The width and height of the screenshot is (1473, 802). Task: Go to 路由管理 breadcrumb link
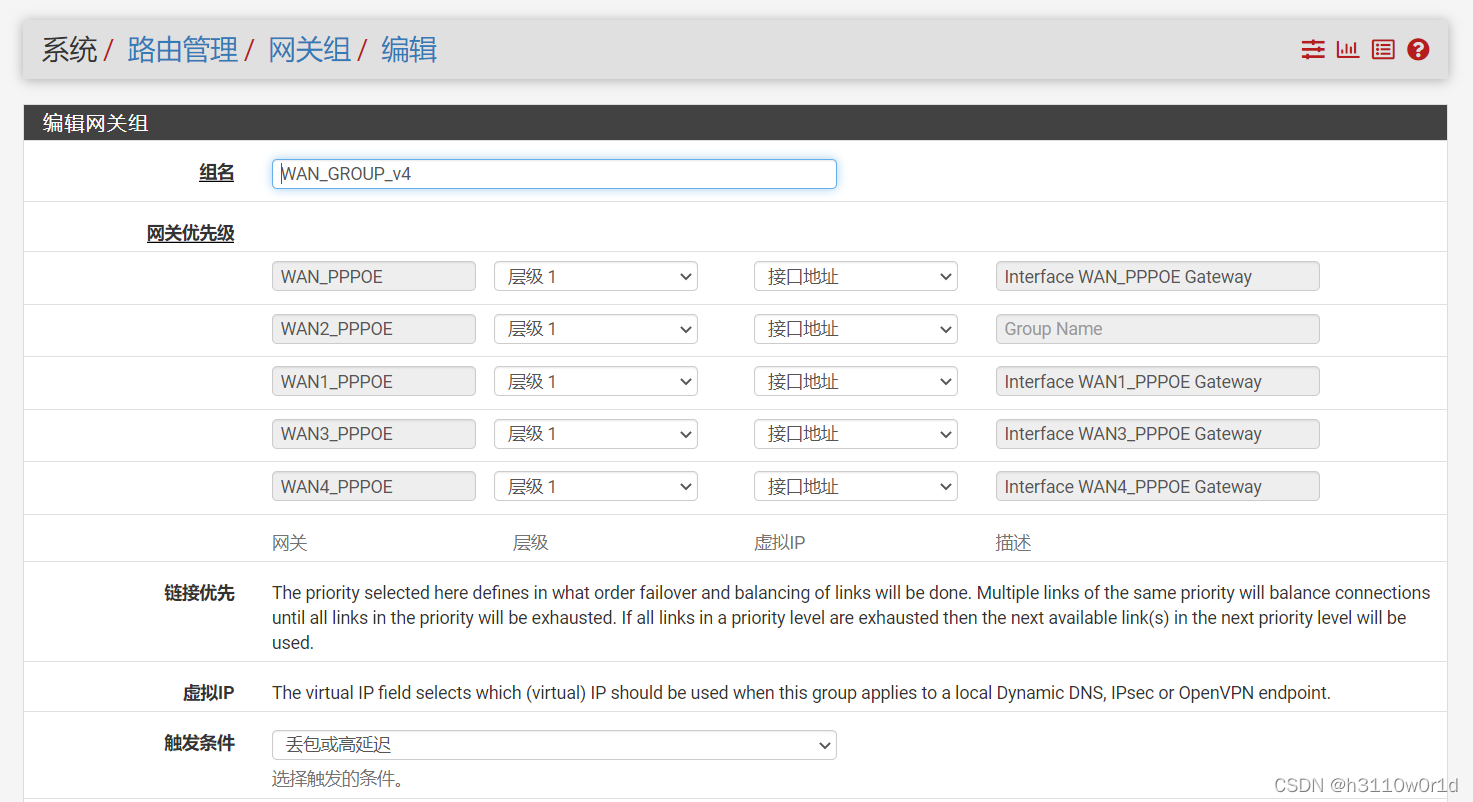coord(183,50)
